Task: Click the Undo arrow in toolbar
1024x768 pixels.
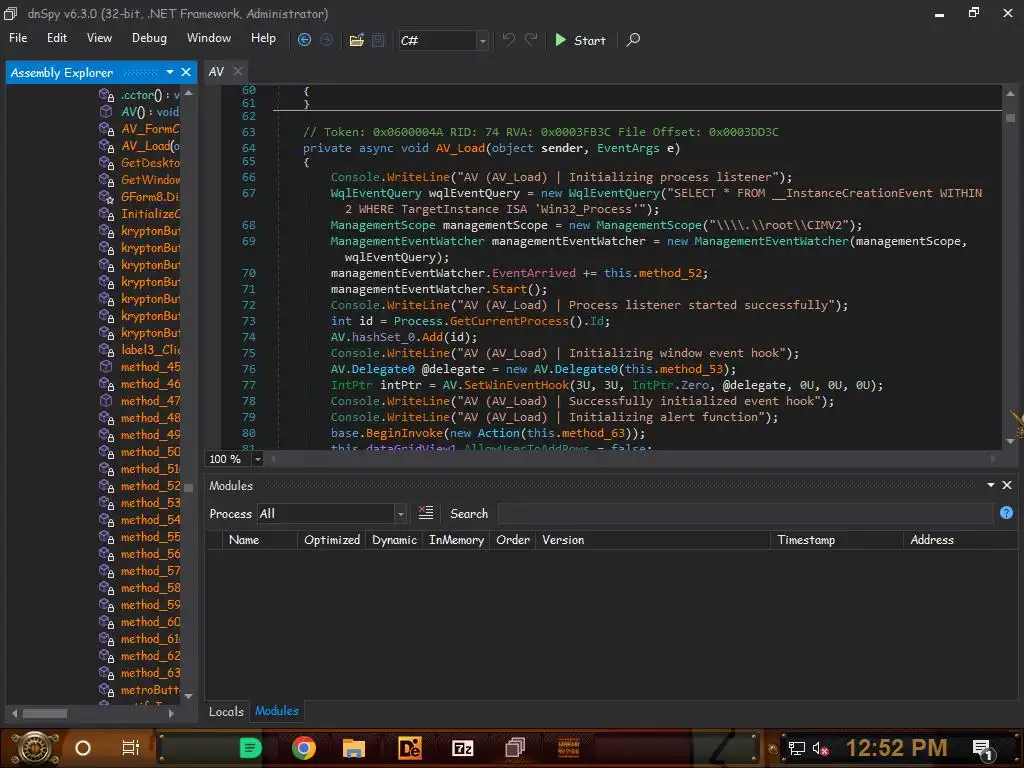Action: pyautogui.click(x=508, y=40)
